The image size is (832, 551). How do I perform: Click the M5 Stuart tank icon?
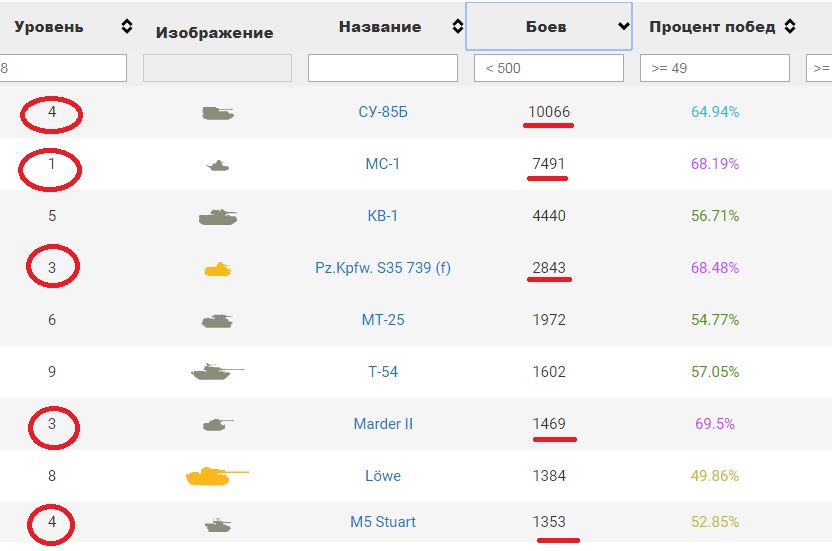[x=218, y=525]
